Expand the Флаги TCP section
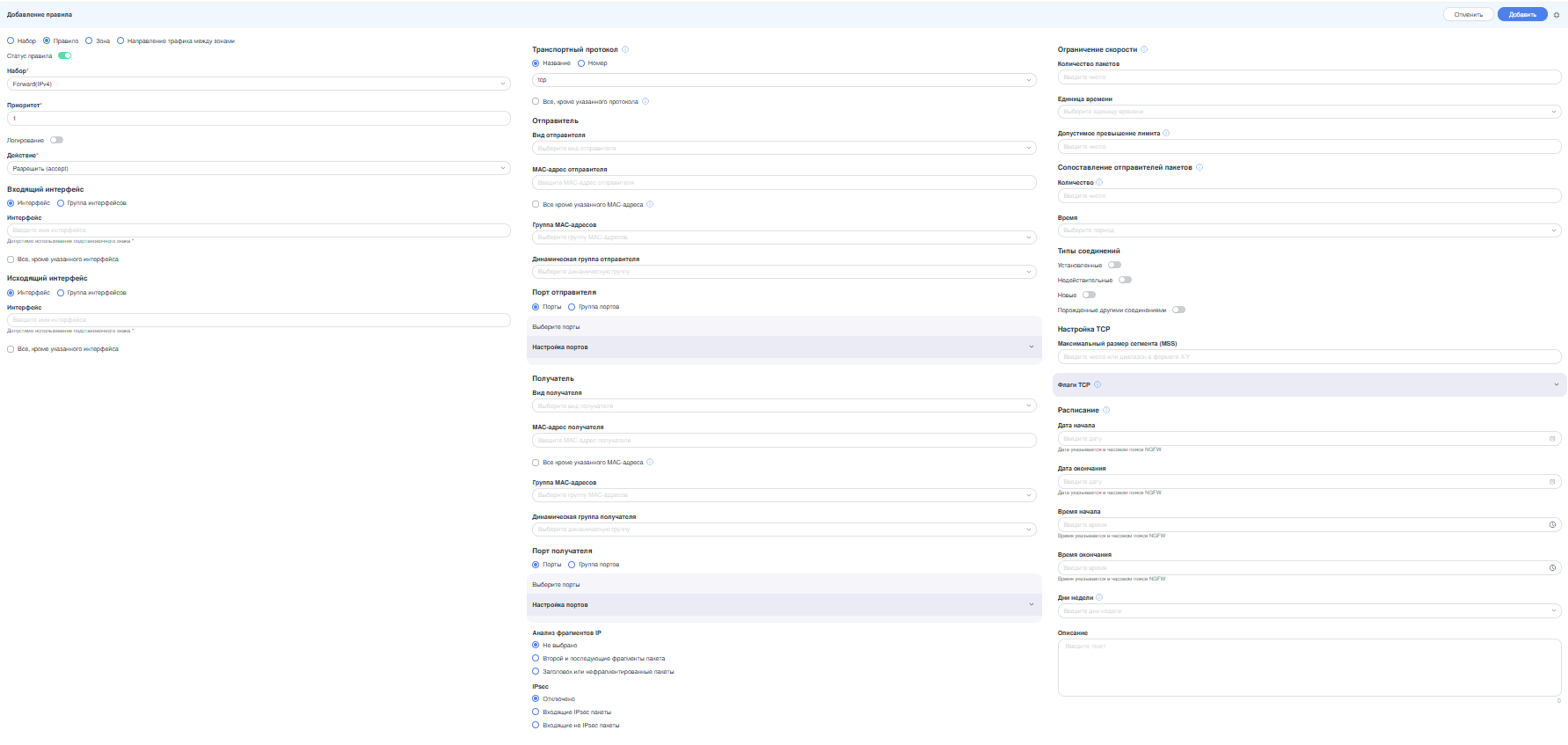The image size is (1568, 745). pos(1556,385)
